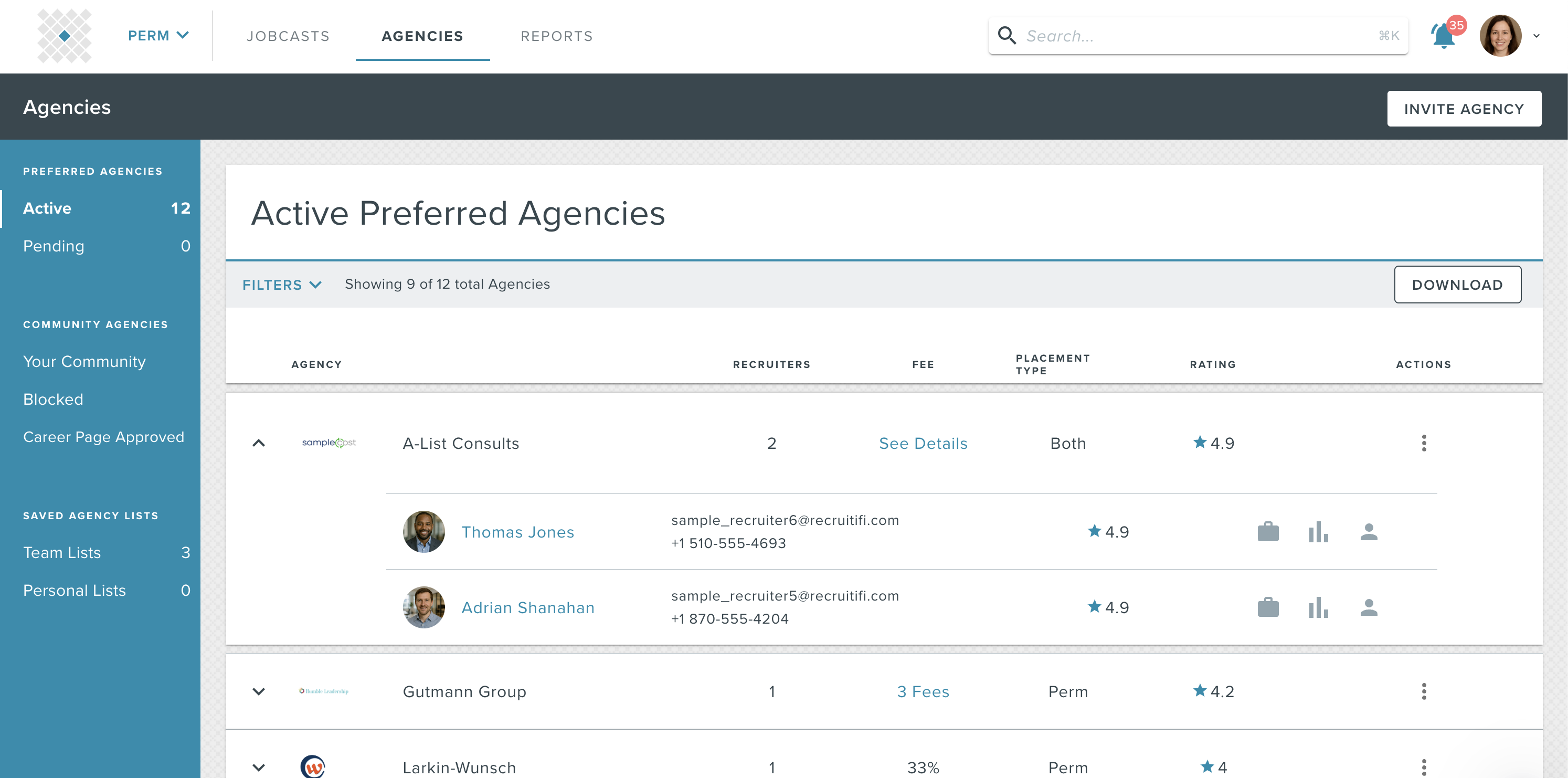Image resolution: width=1568 pixels, height=778 pixels.
Task: Collapse the A-List Consults row
Action: click(259, 443)
